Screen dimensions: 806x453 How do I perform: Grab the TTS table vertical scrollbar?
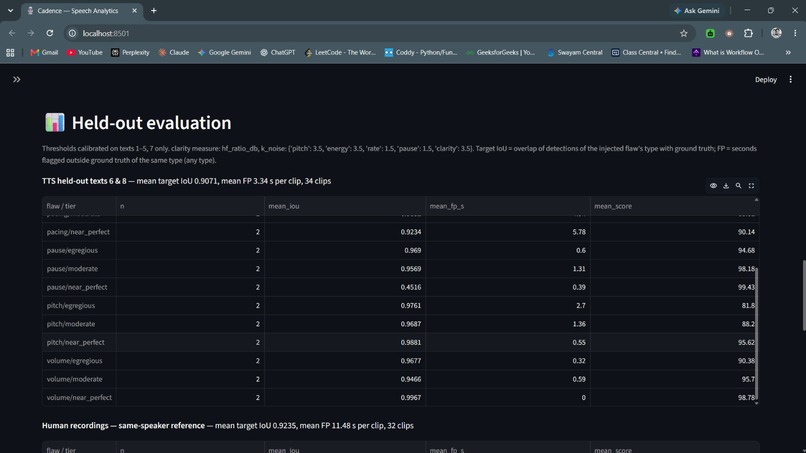tap(756, 334)
